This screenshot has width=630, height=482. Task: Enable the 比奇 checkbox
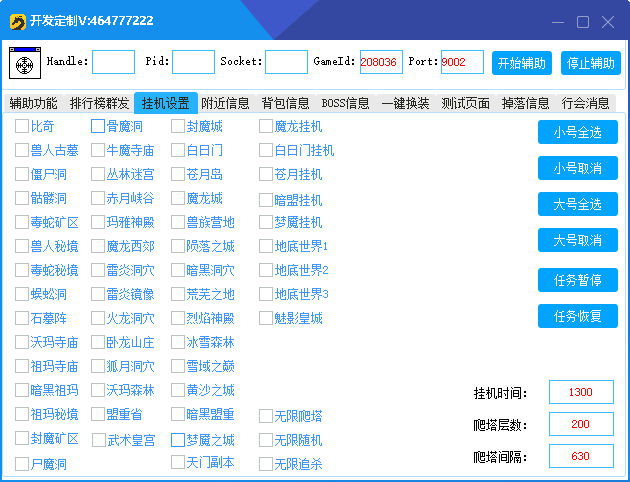point(22,127)
